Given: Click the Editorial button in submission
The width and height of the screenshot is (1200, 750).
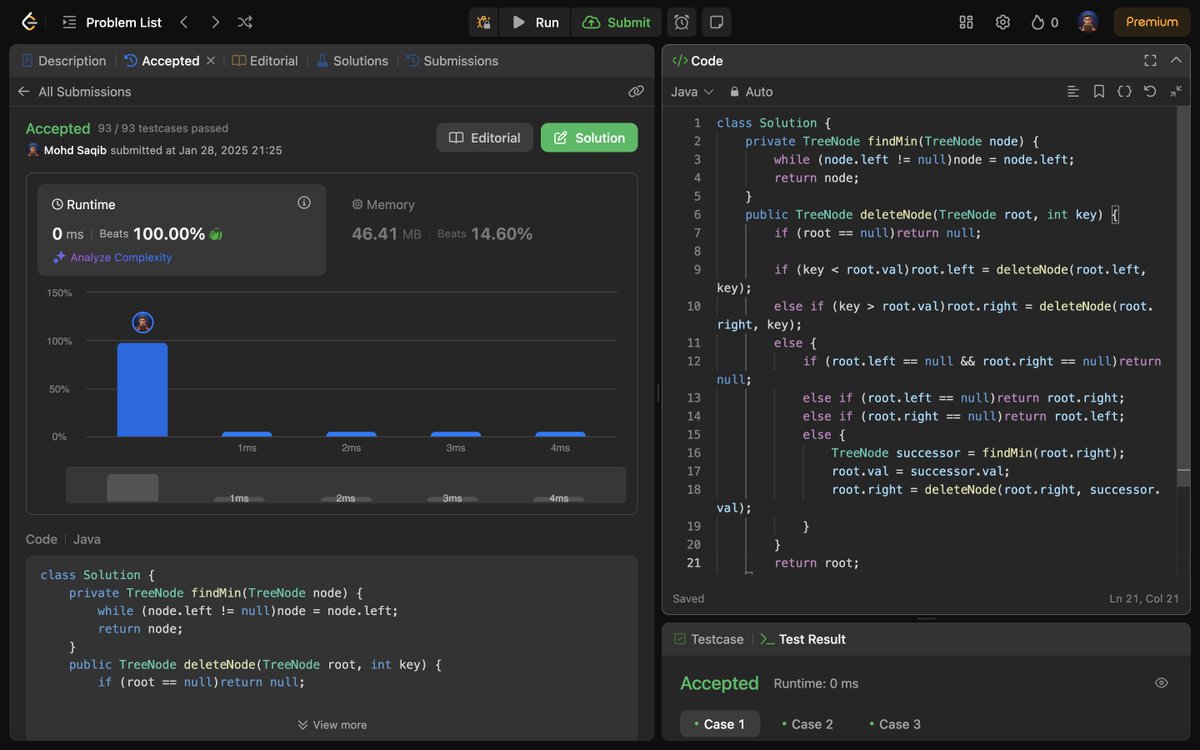Looking at the screenshot, I should tap(485, 138).
